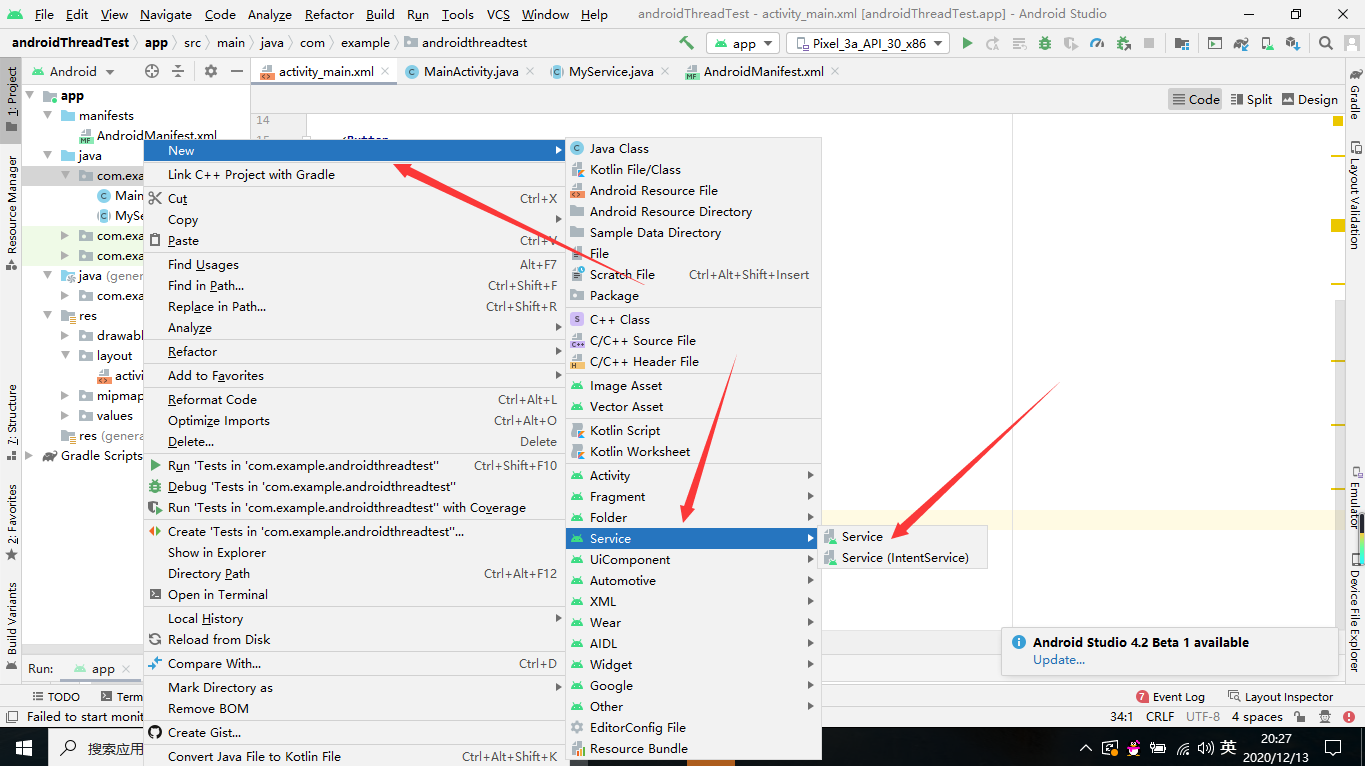Open the Layout Inspector
This screenshot has height=766, width=1365.
coord(1280,697)
